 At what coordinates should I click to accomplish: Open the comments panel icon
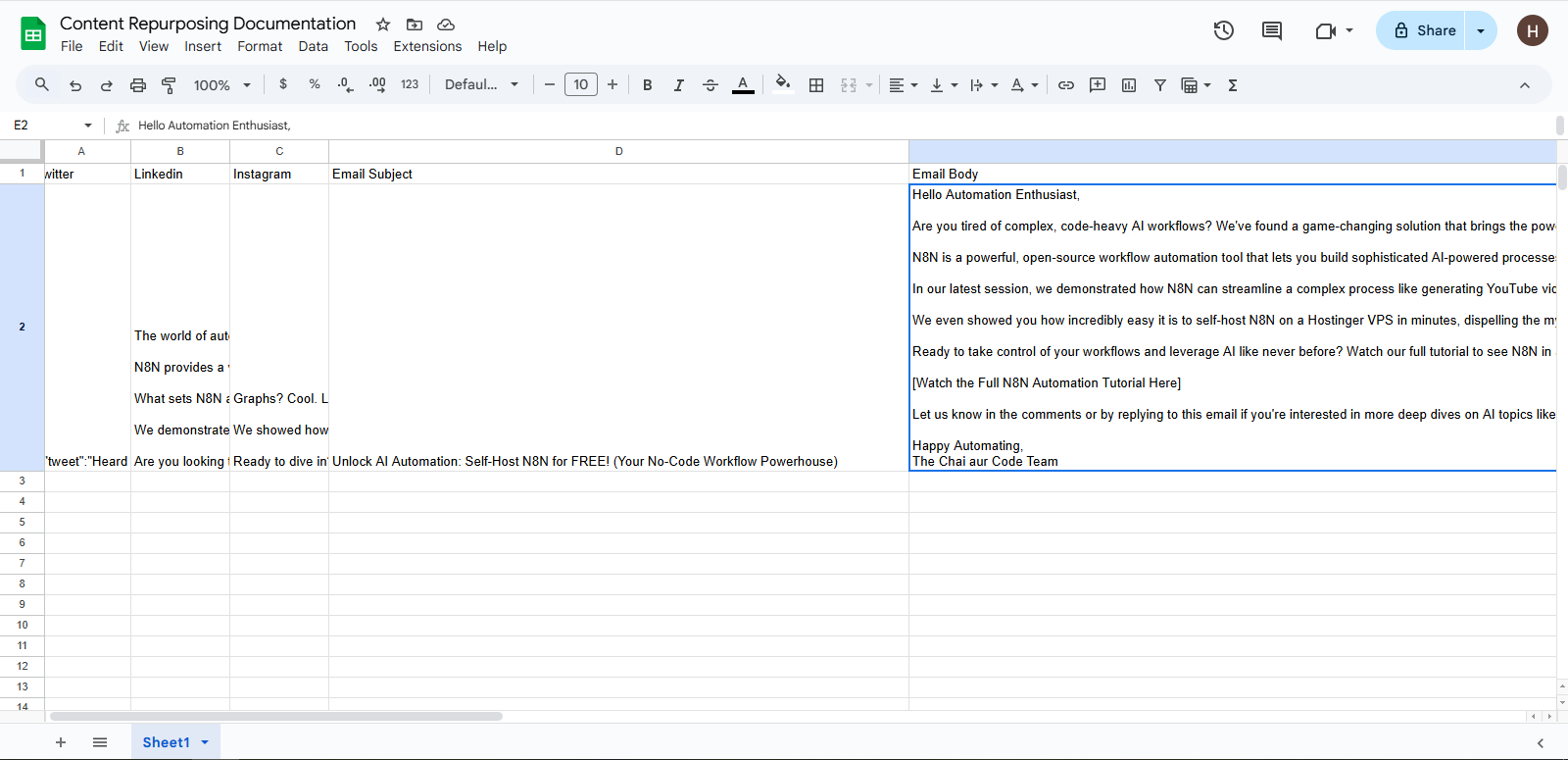tap(1272, 30)
